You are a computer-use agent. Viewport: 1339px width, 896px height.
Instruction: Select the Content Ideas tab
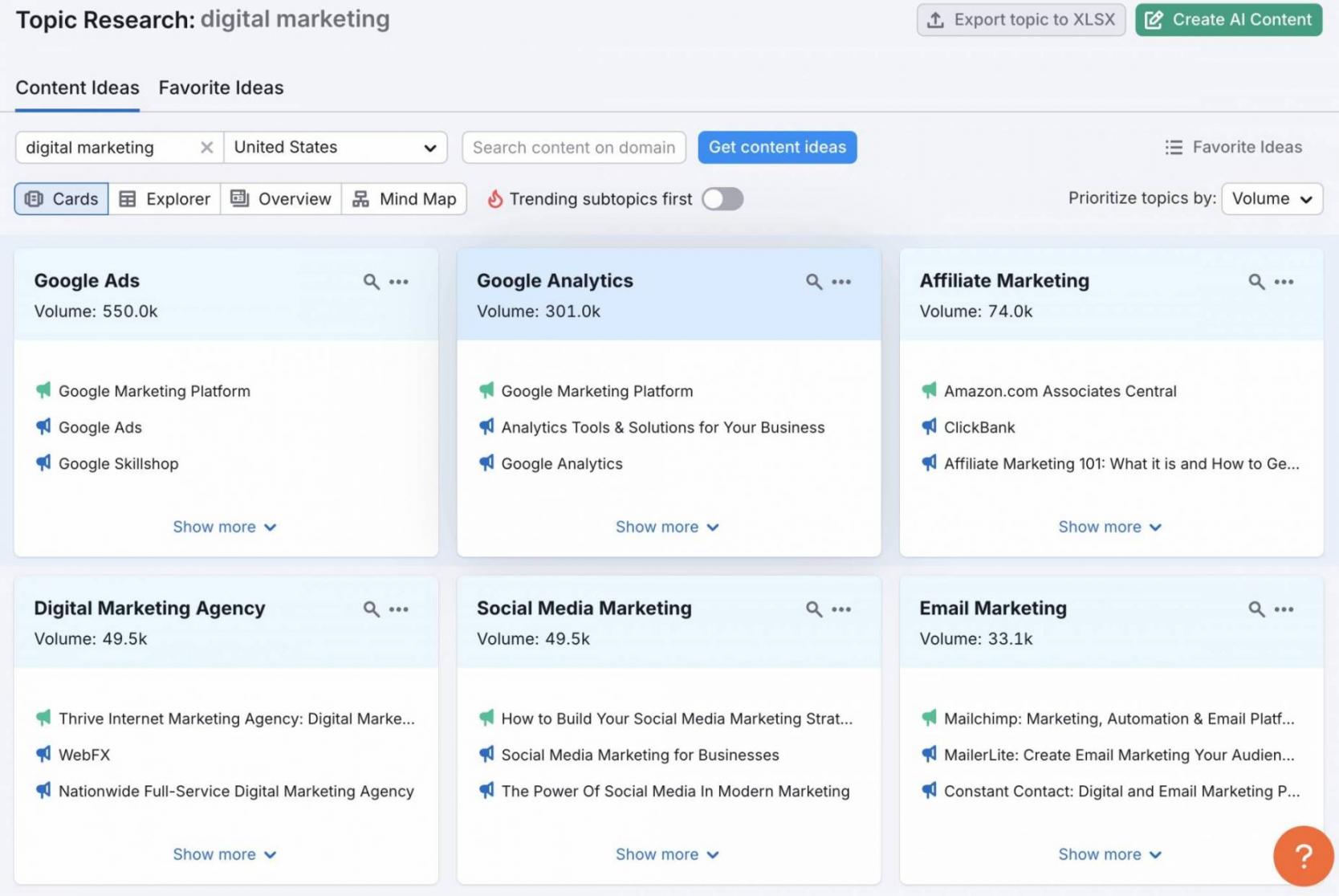click(x=77, y=88)
